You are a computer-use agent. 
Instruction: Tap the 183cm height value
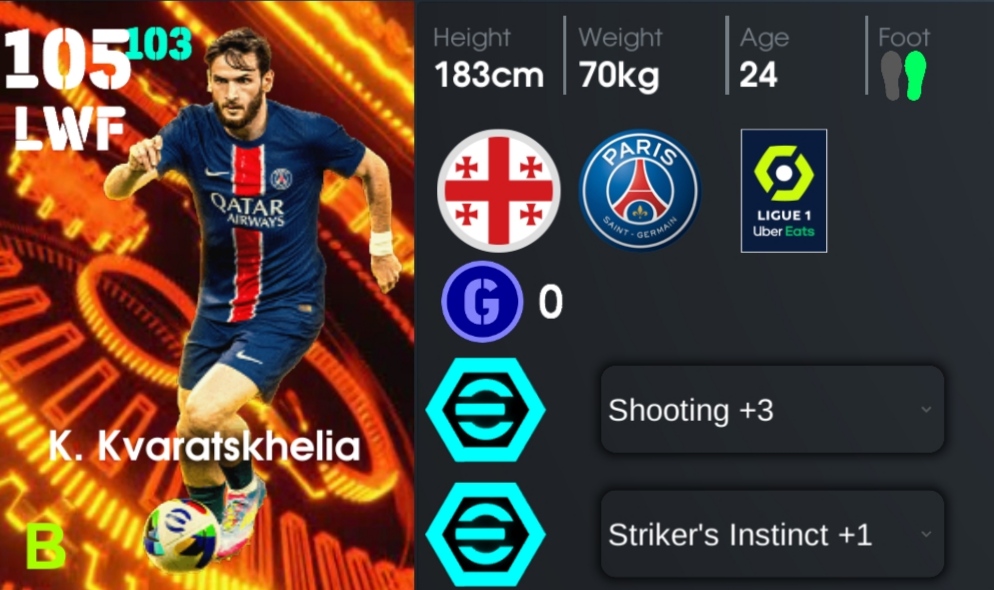click(x=489, y=75)
